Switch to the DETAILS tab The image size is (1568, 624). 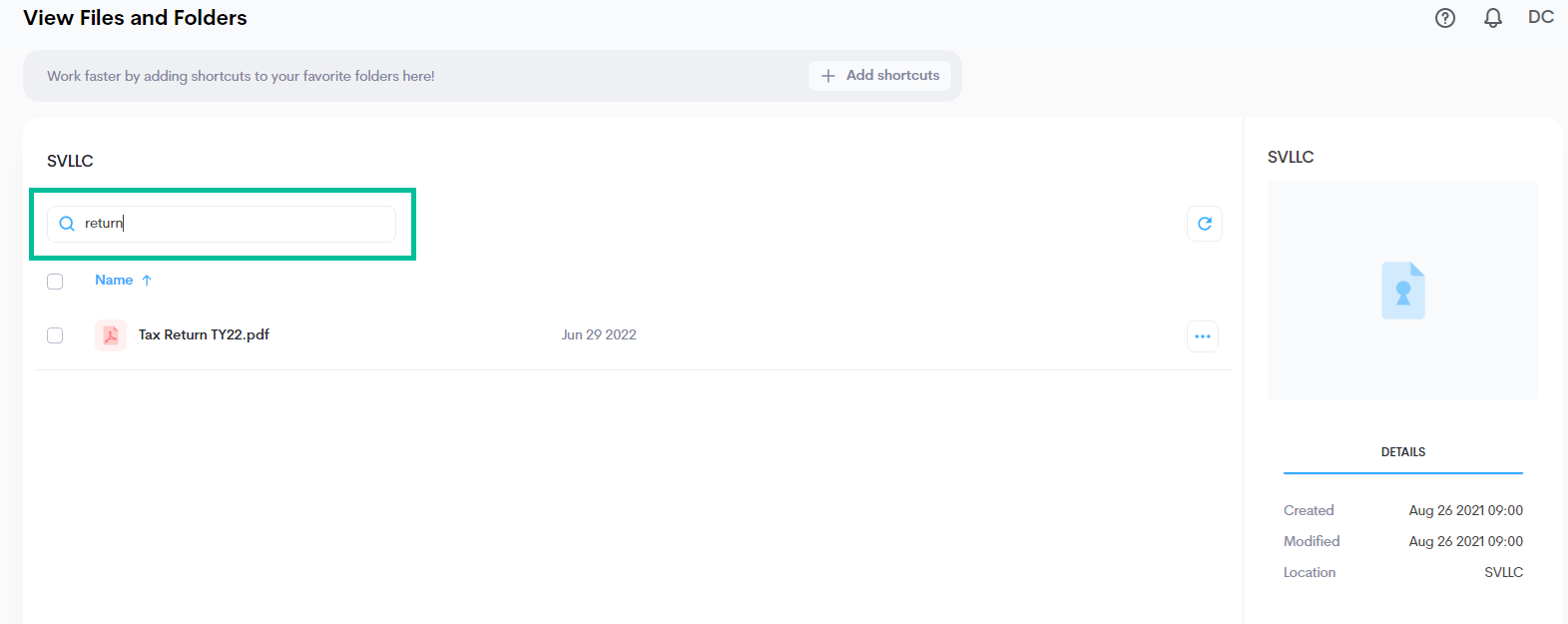(1402, 452)
